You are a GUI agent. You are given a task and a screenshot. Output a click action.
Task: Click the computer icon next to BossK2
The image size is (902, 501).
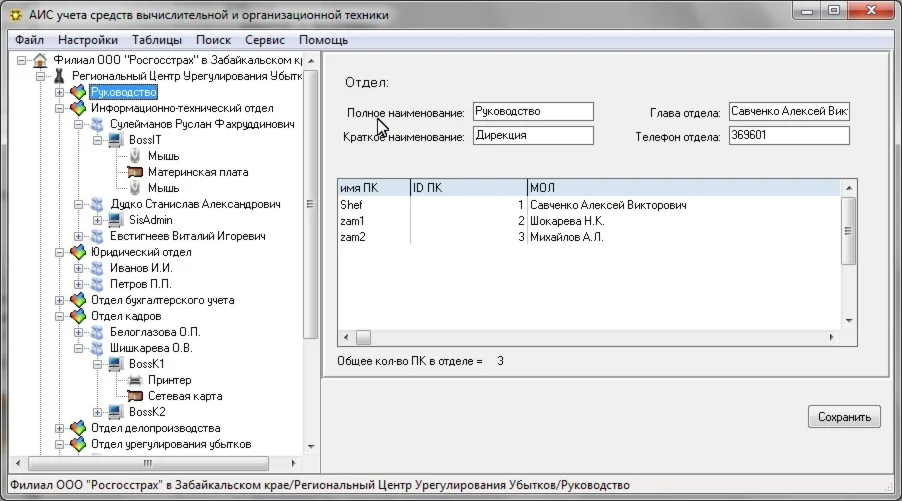[x=116, y=412]
